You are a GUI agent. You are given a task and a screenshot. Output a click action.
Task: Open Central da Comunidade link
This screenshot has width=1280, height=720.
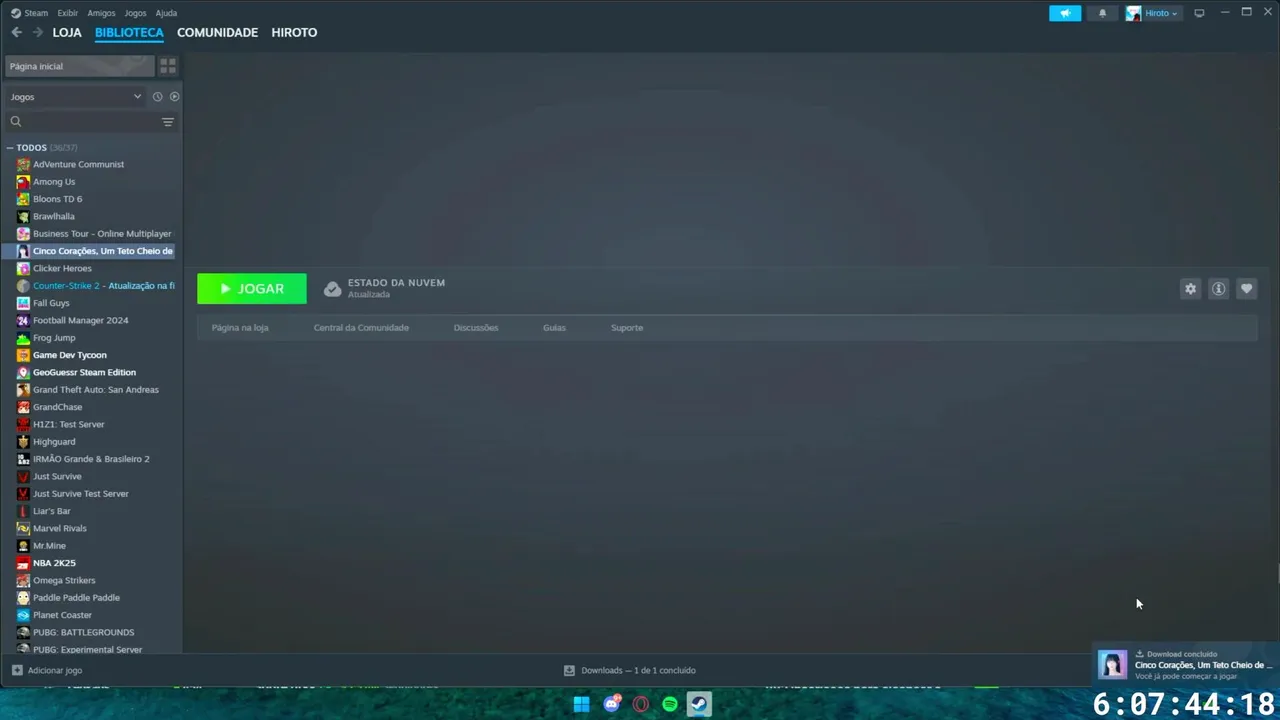[x=361, y=328]
